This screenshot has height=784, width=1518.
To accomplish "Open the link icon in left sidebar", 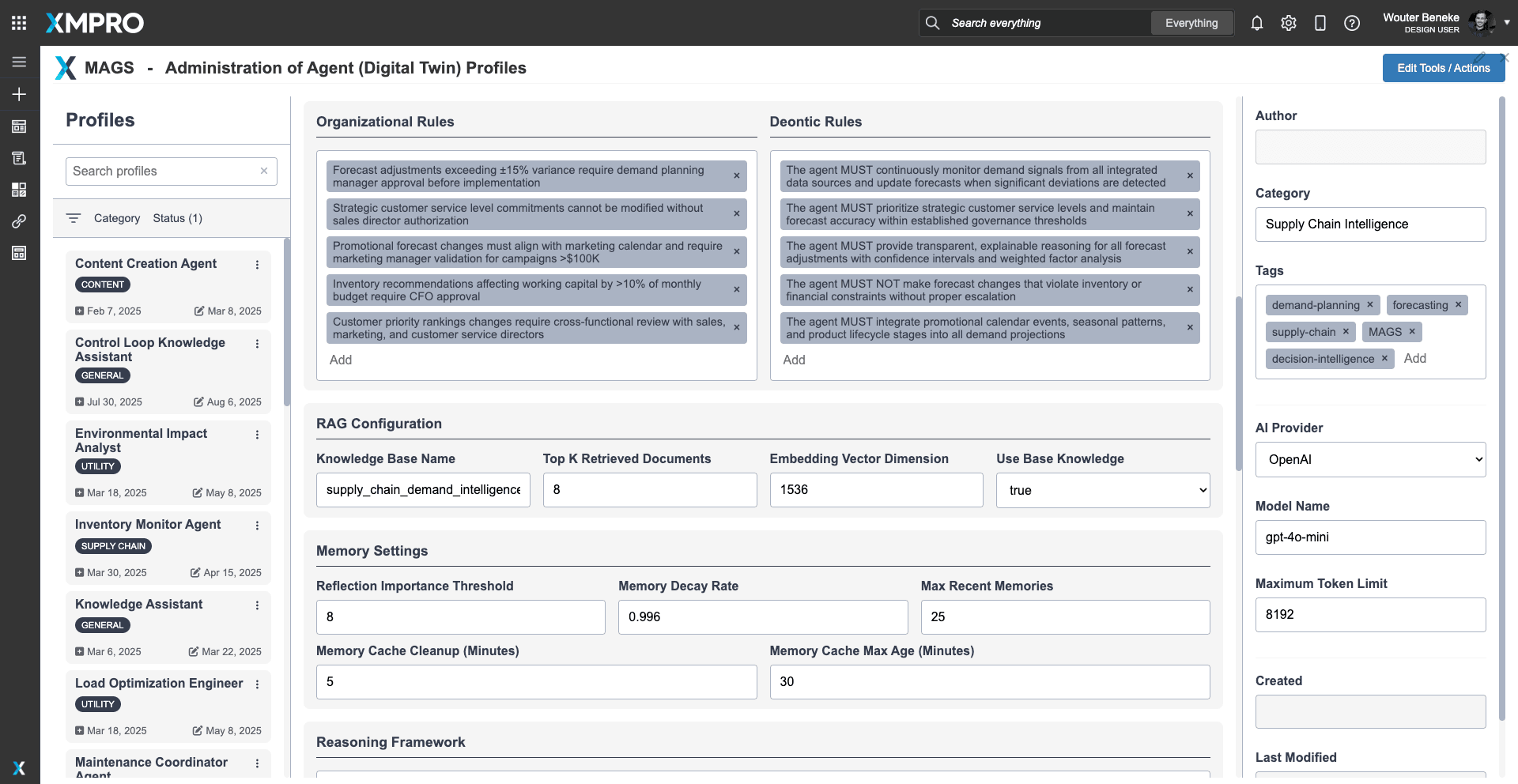I will point(19,221).
